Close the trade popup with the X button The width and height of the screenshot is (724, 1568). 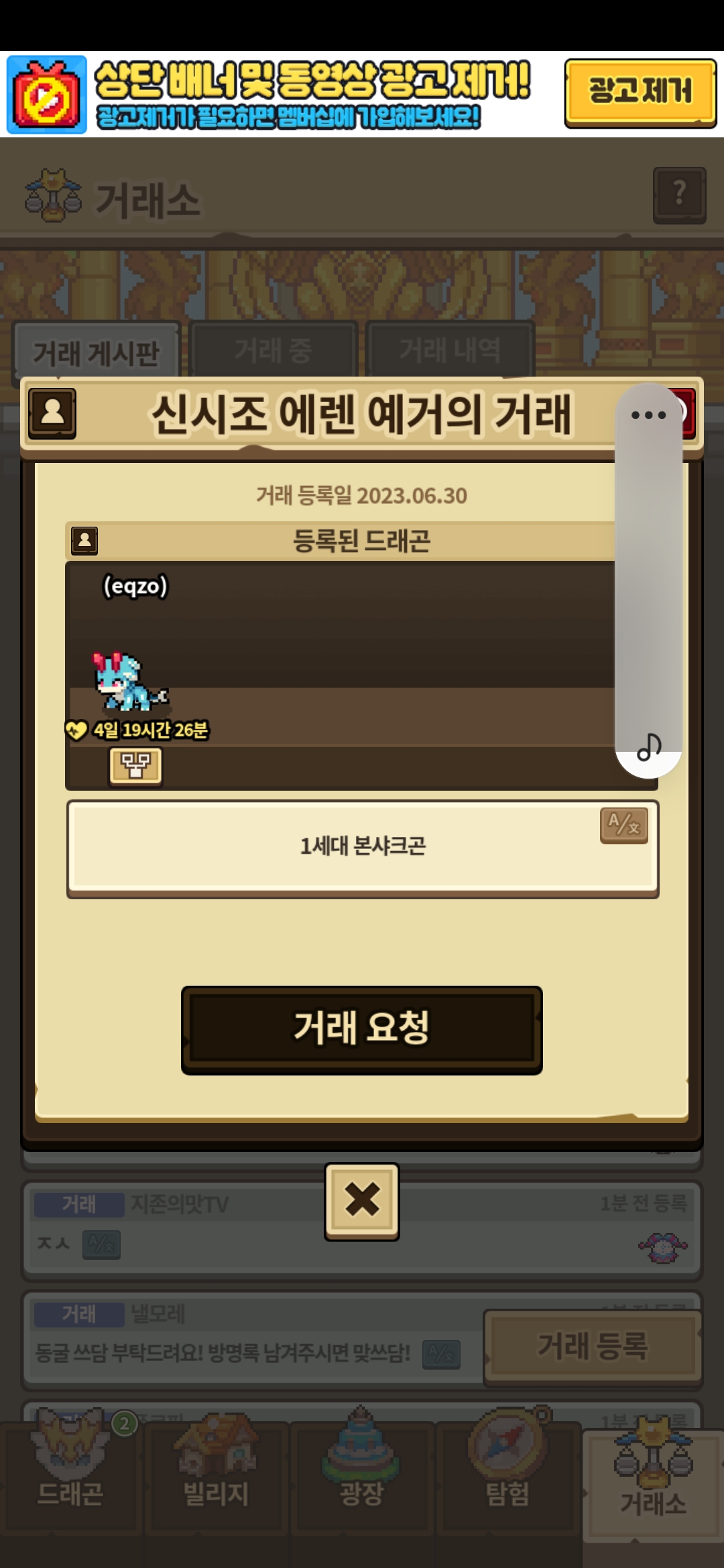(362, 1201)
